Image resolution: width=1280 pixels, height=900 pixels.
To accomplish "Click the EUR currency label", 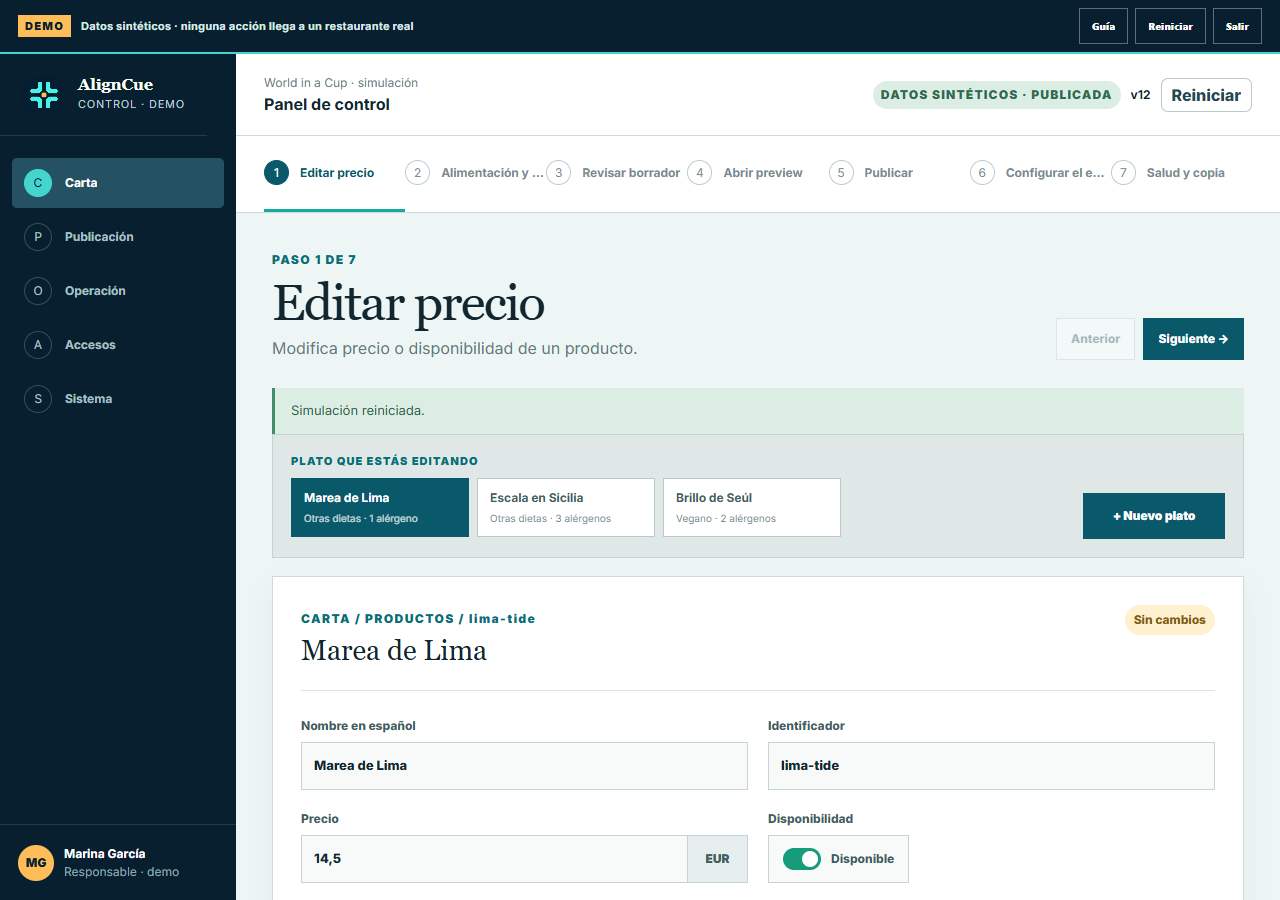I will click(x=717, y=859).
